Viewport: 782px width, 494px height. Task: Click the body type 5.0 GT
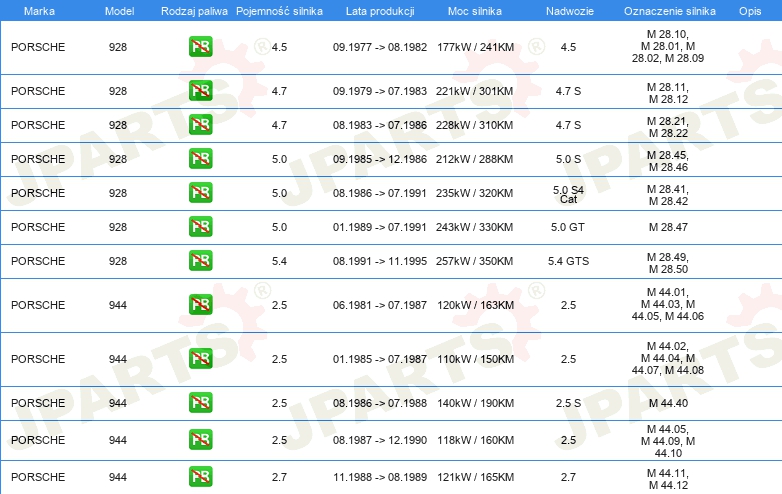[568, 227]
